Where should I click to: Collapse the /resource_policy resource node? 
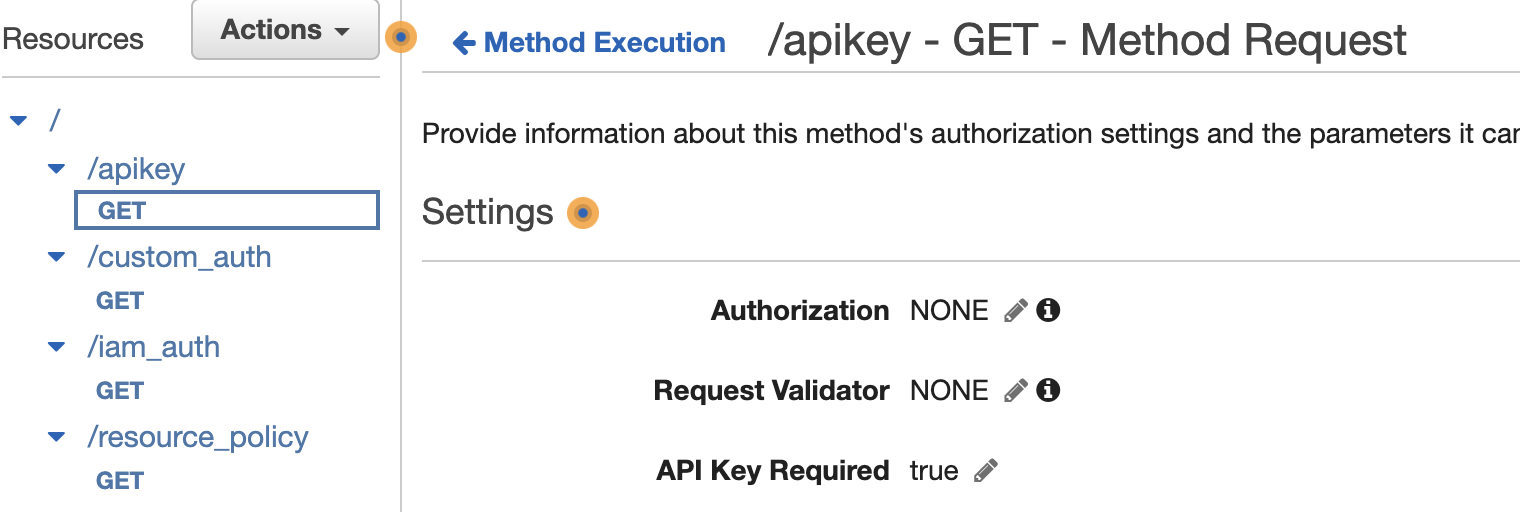(57, 438)
